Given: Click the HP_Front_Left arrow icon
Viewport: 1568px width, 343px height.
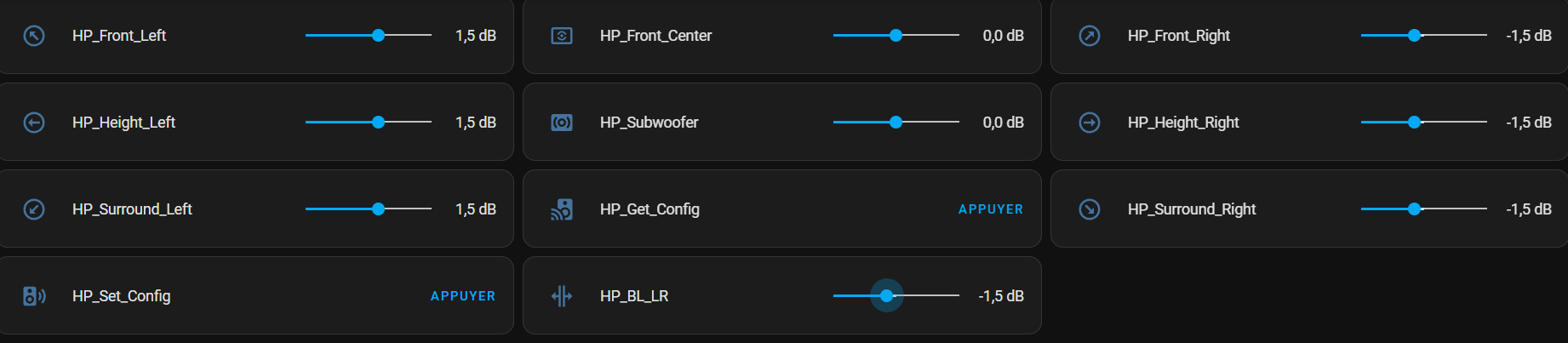Looking at the screenshot, I should (x=34, y=36).
